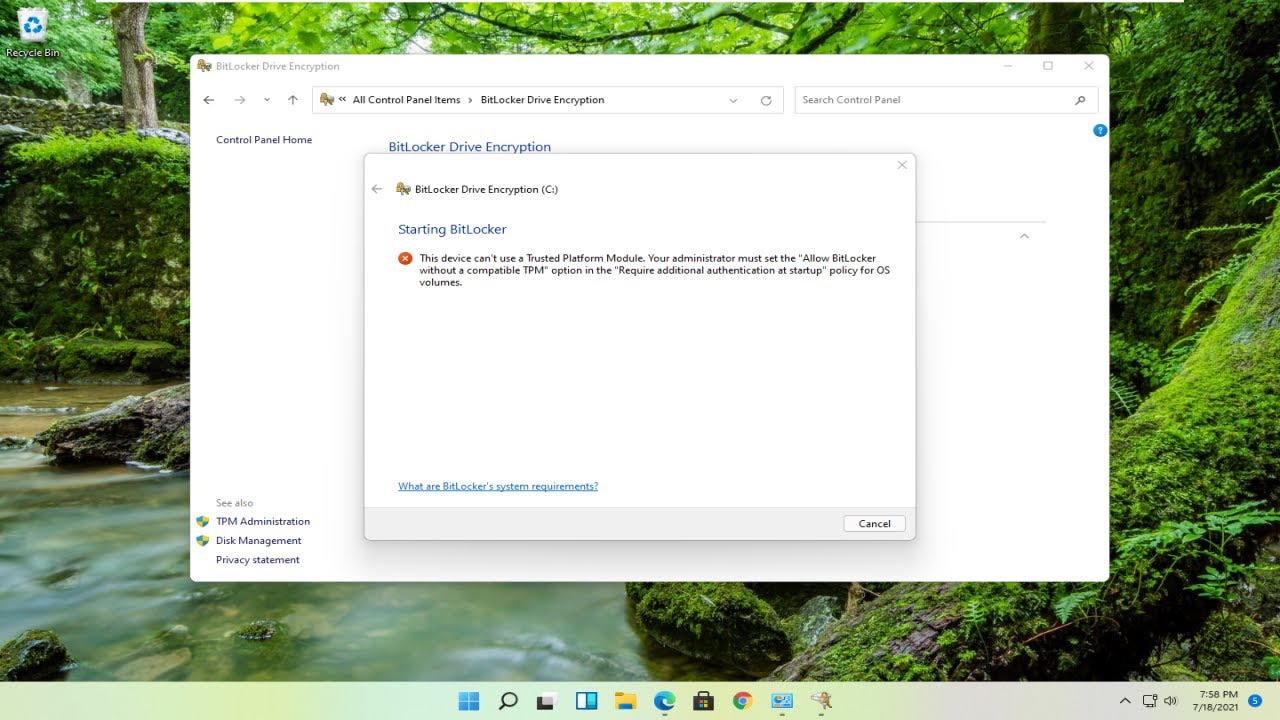
Task: Click the Control Panel back navigation arrow
Action: (208, 100)
